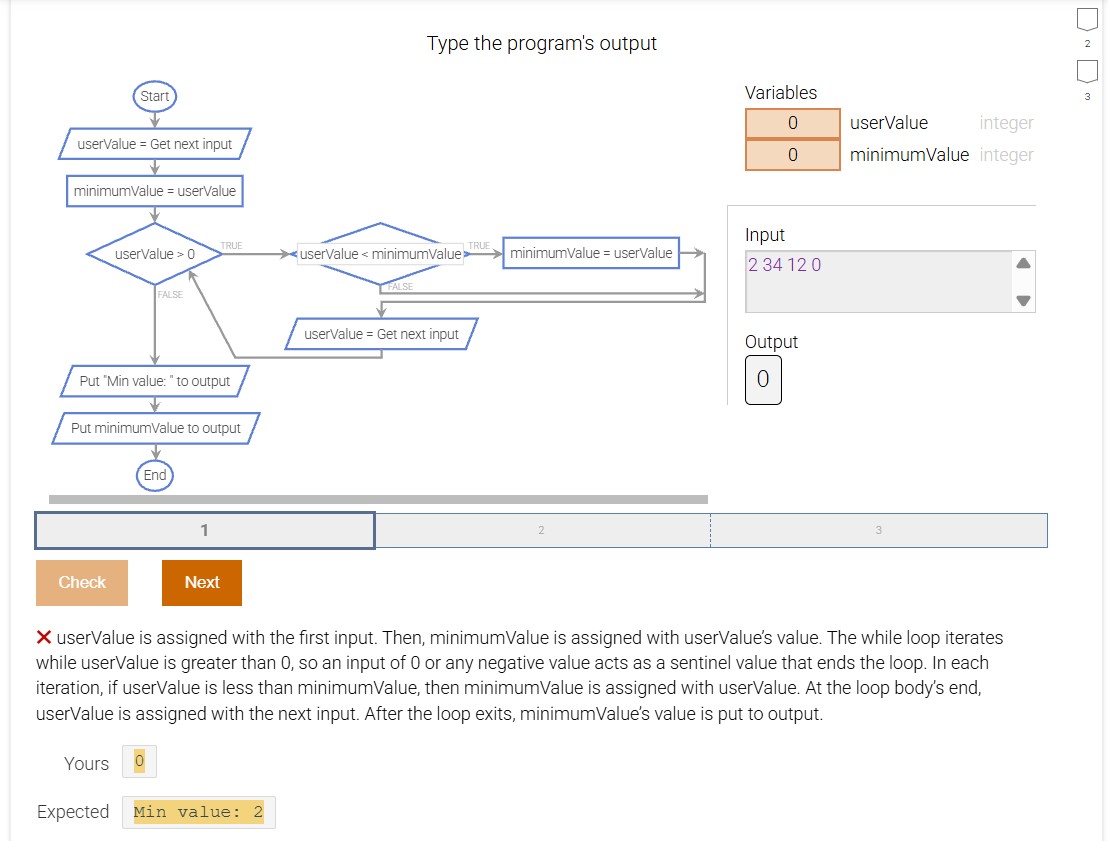Click the 'minimumValue' variable name label
This screenshot has height=841, width=1108.
tap(909, 155)
